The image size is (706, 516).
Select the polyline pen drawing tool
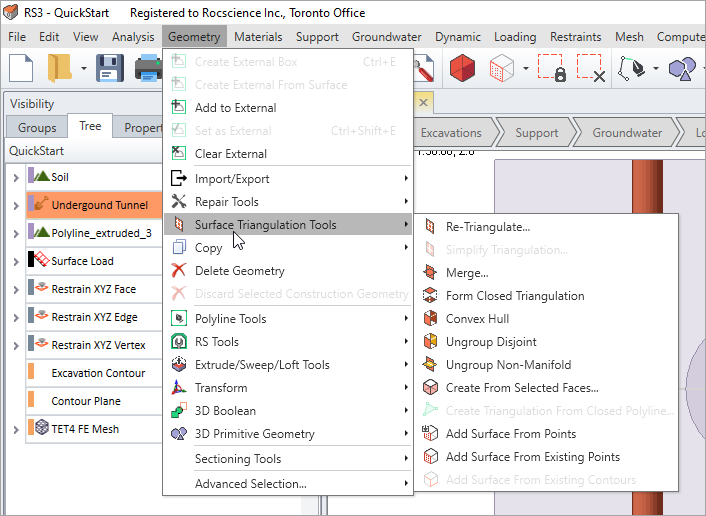pyautogui.click(x=631, y=68)
